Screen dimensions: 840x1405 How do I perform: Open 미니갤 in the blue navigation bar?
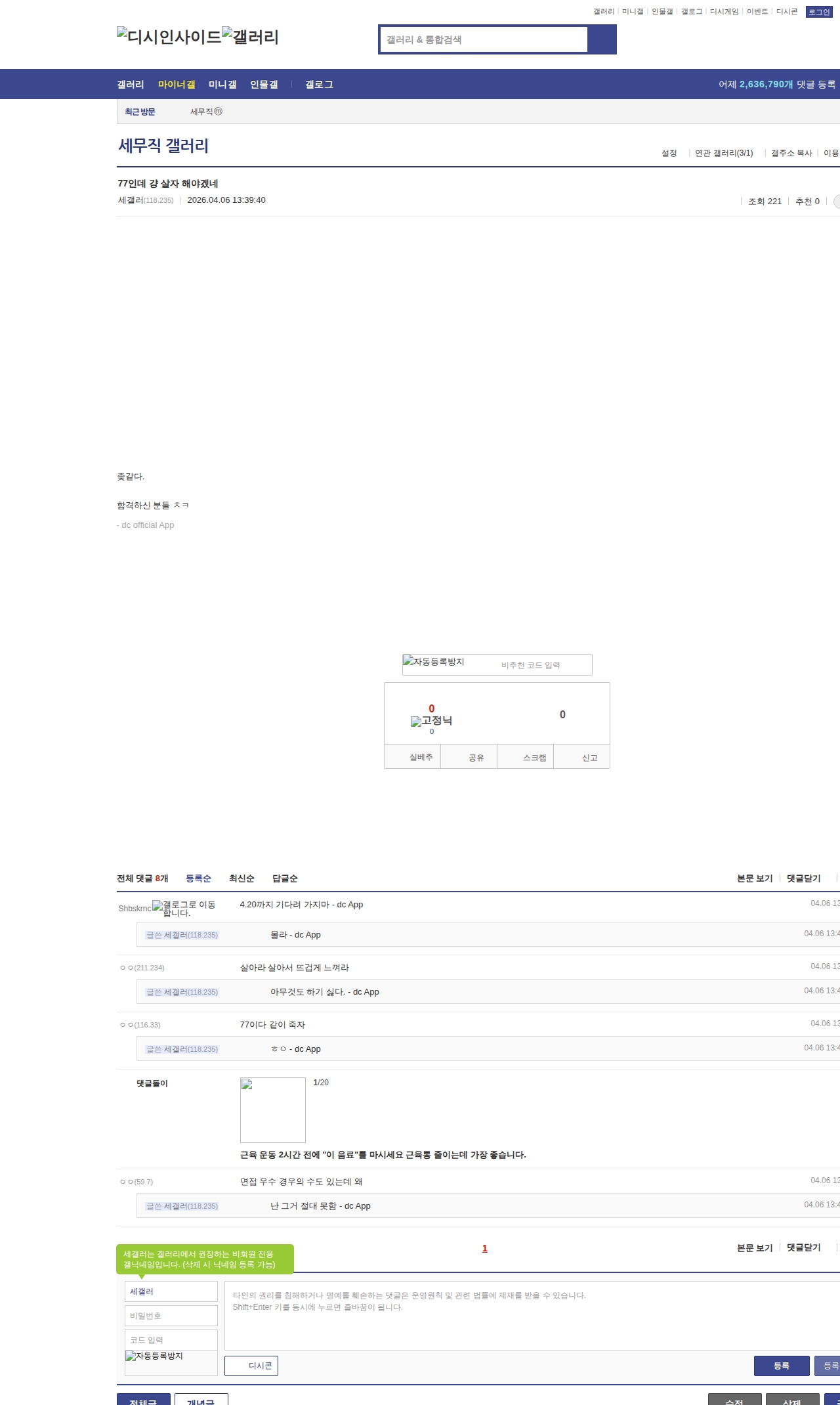click(222, 85)
